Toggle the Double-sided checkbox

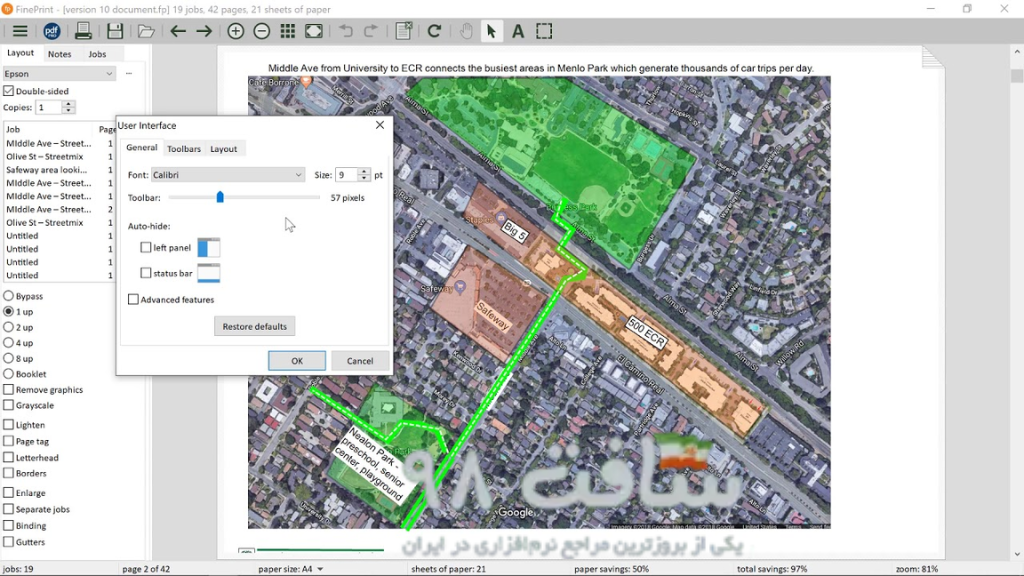[8, 91]
